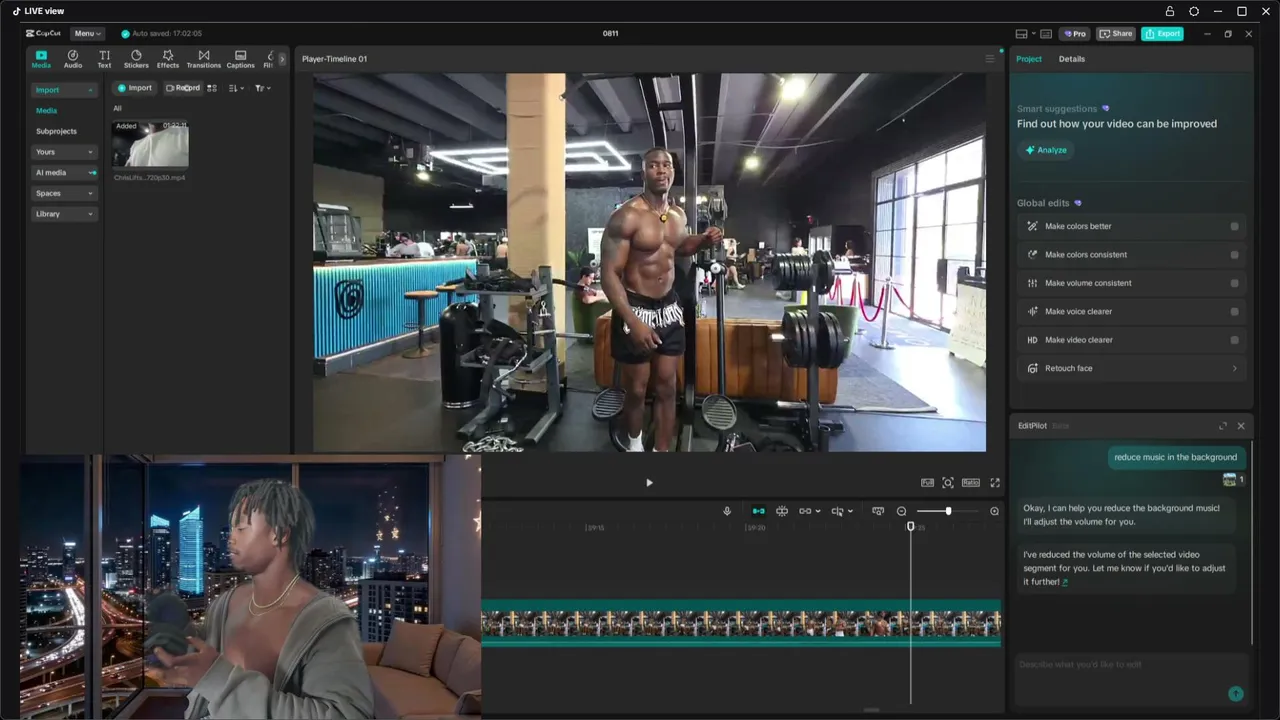Select the video clip on timeline track
Viewport: 1280px width, 720px height.
click(741, 624)
